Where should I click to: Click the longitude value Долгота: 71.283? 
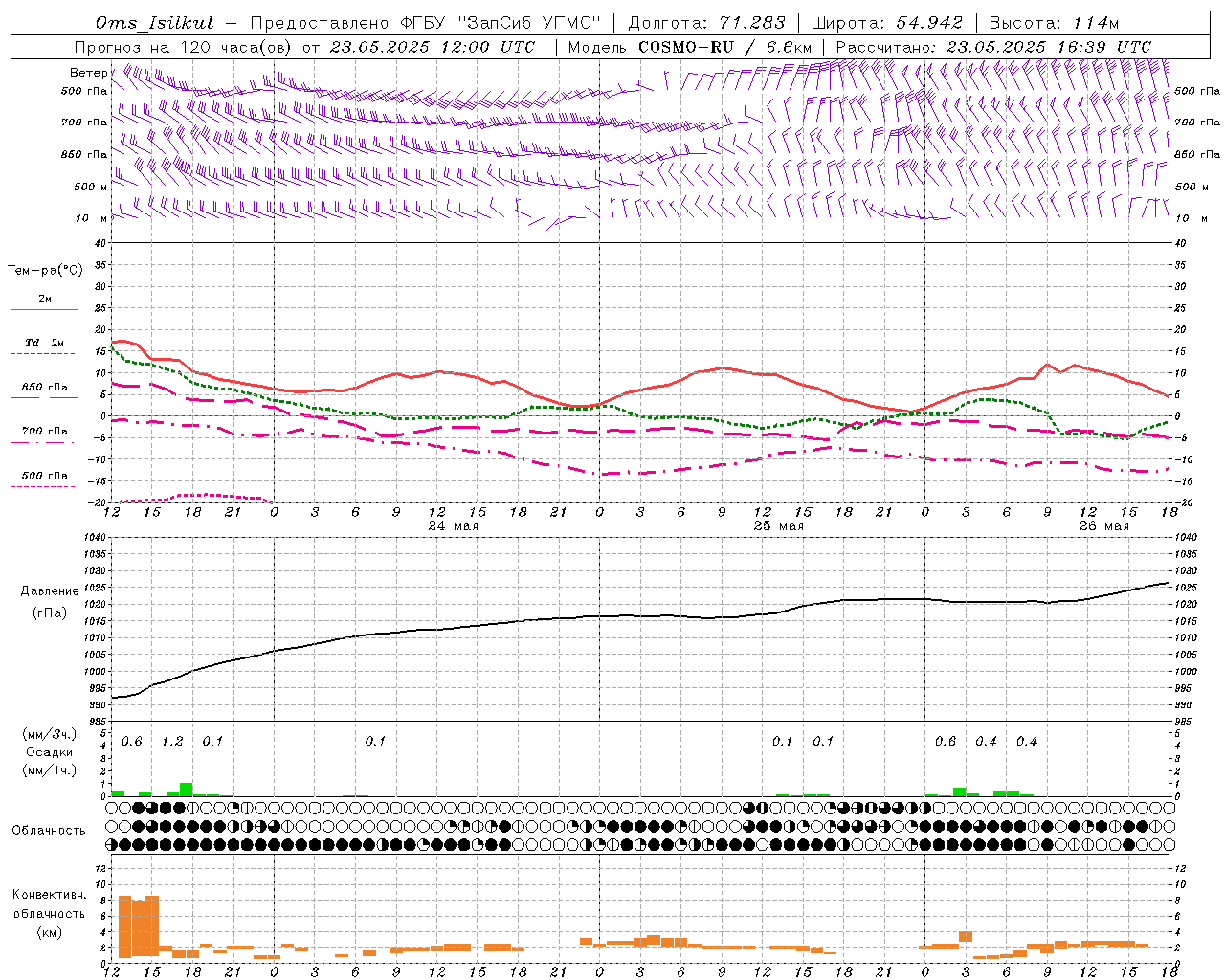[706, 23]
